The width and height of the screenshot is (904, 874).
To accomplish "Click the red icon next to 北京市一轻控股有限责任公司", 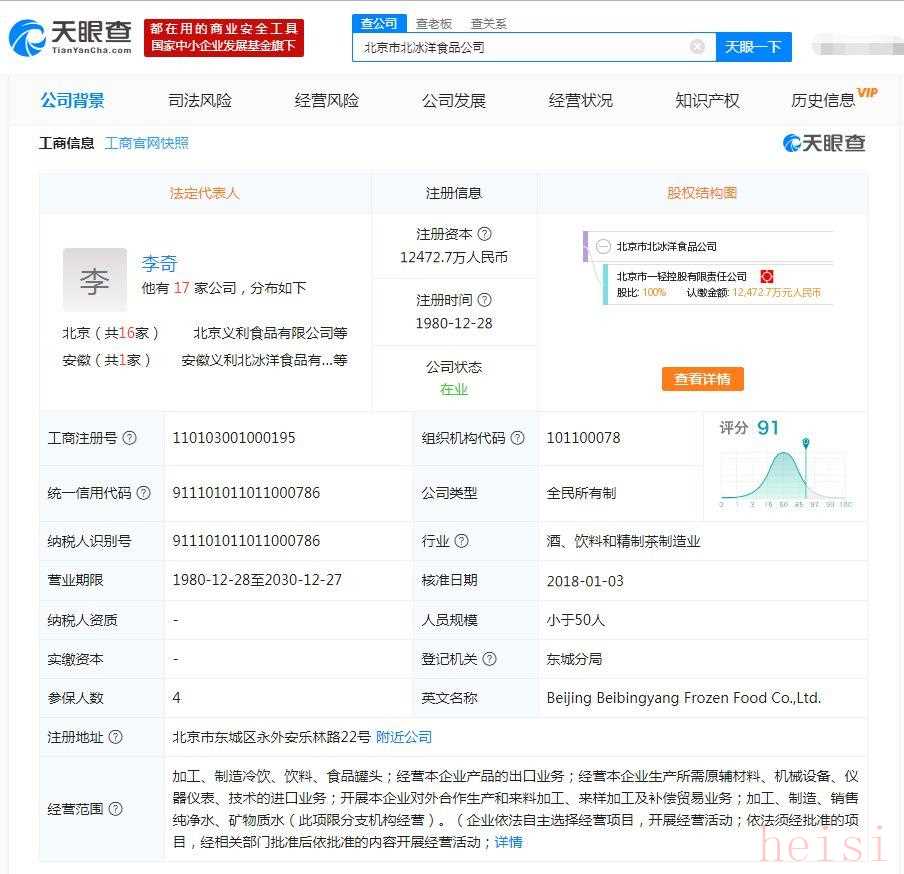I will (767, 276).
